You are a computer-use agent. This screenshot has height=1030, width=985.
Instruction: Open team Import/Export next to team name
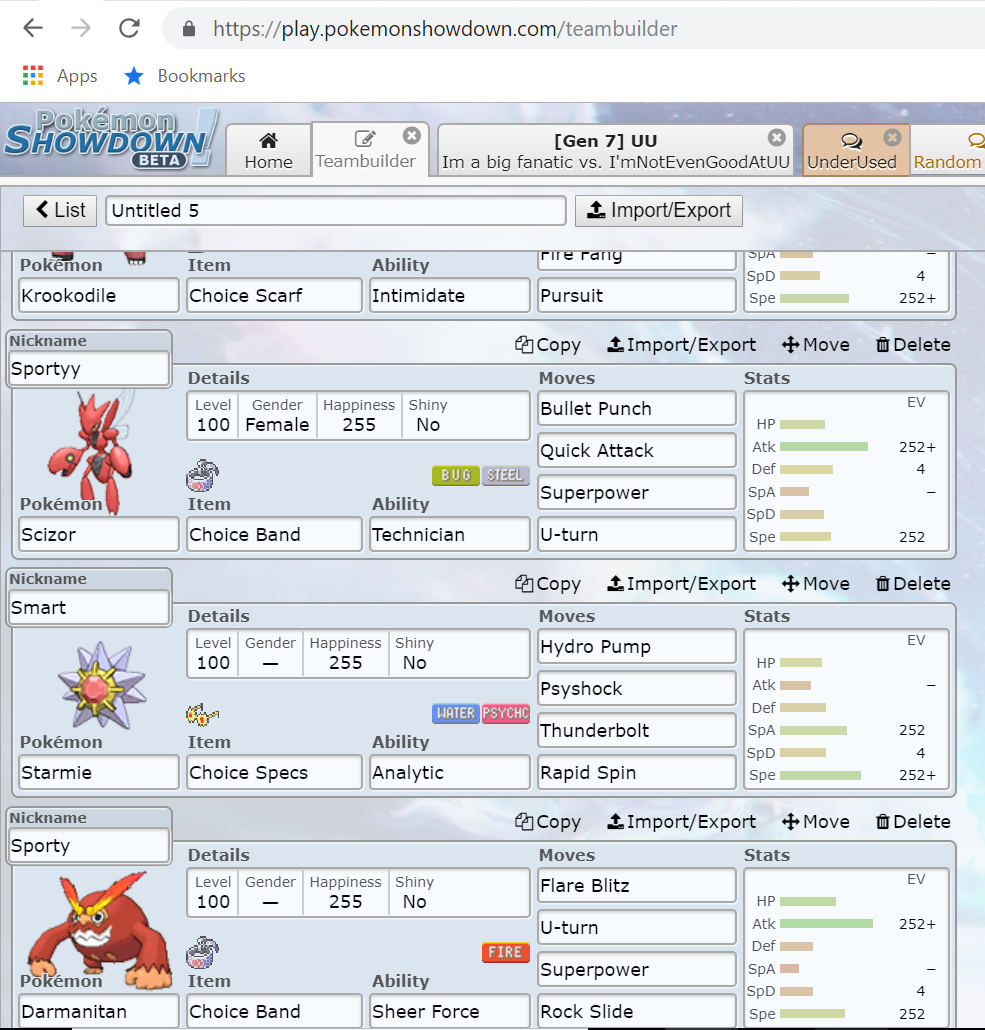click(x=658, y=210)
